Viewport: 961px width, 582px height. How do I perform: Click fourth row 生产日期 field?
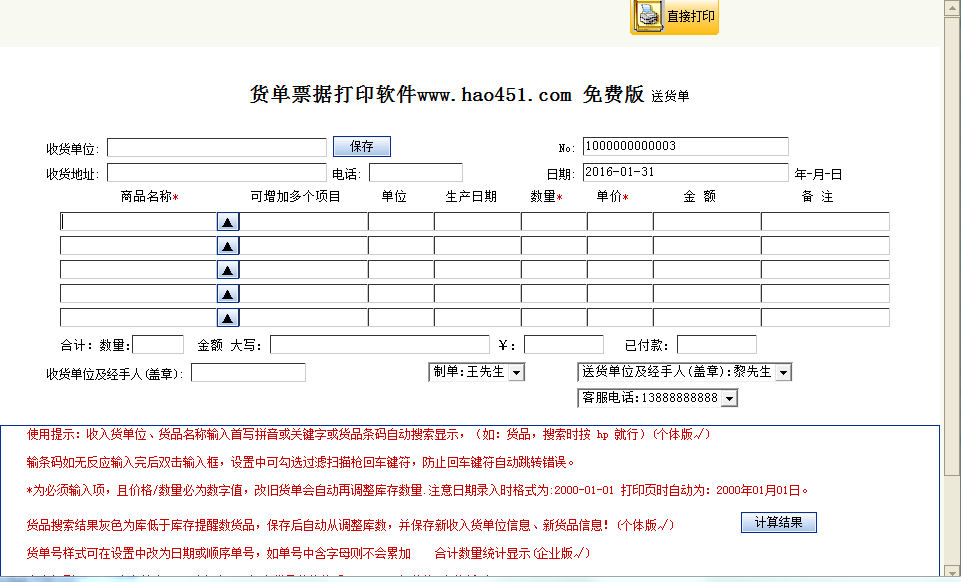(x=477, y=293)
